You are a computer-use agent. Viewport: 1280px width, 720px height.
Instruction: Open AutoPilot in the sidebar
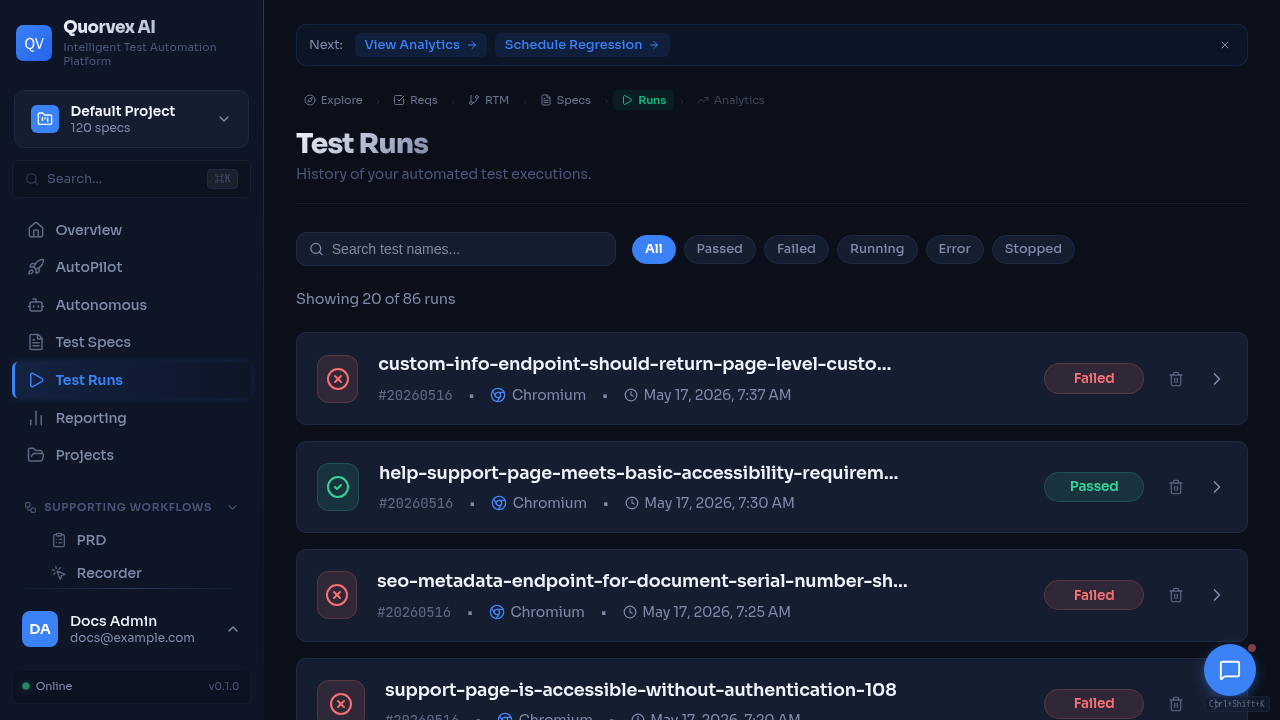click(x=131, y=267)
